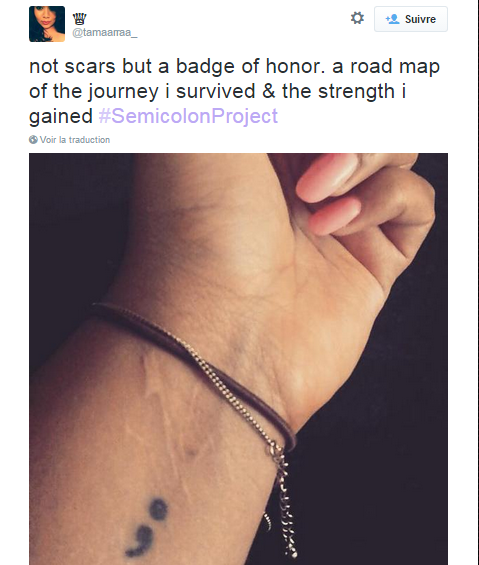This screenshot has height=565, width=479.
Task: Click the profile avatar thumbnail
Action: point(47,24)
